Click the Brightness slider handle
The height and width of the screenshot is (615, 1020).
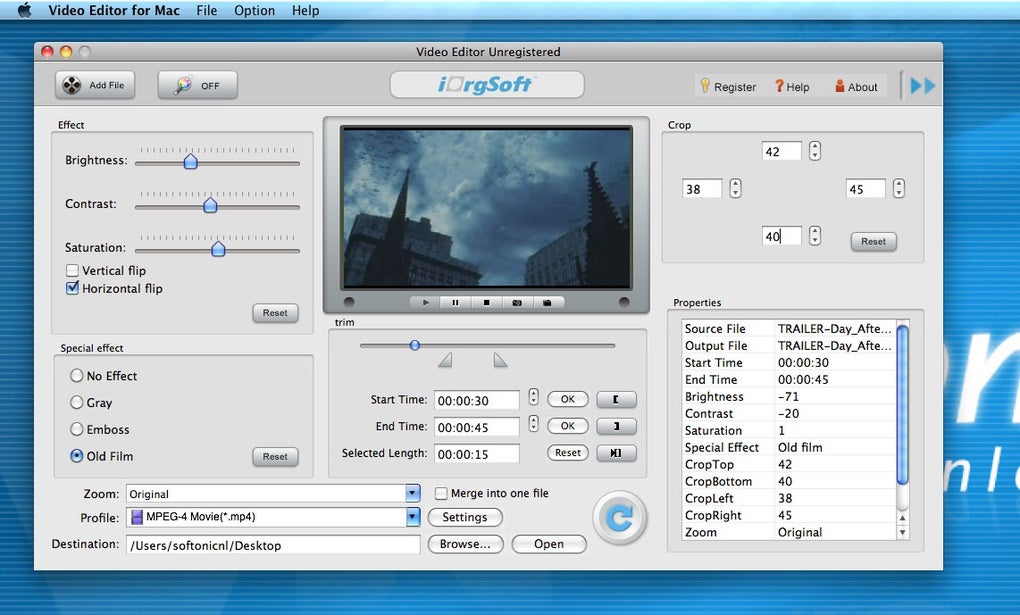point(190,161)
